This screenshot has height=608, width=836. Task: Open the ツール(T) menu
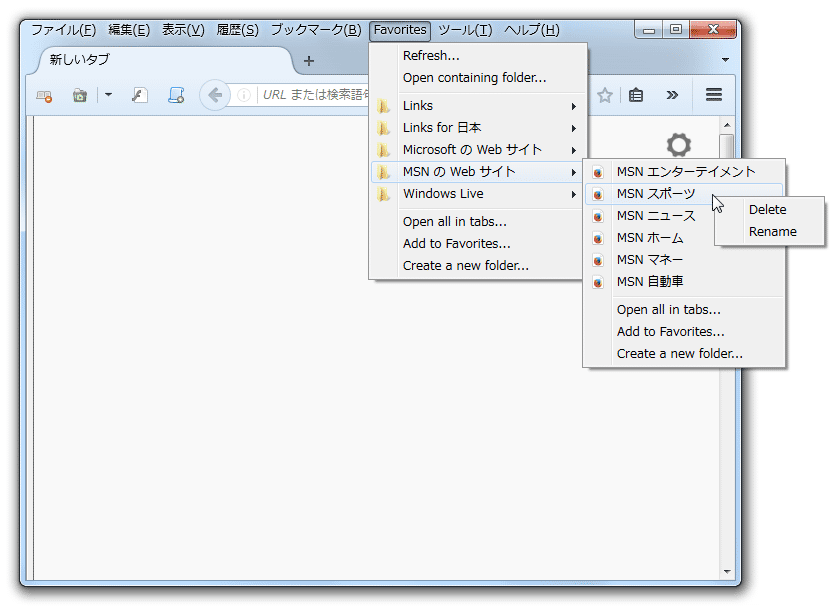tap(465, 30)
